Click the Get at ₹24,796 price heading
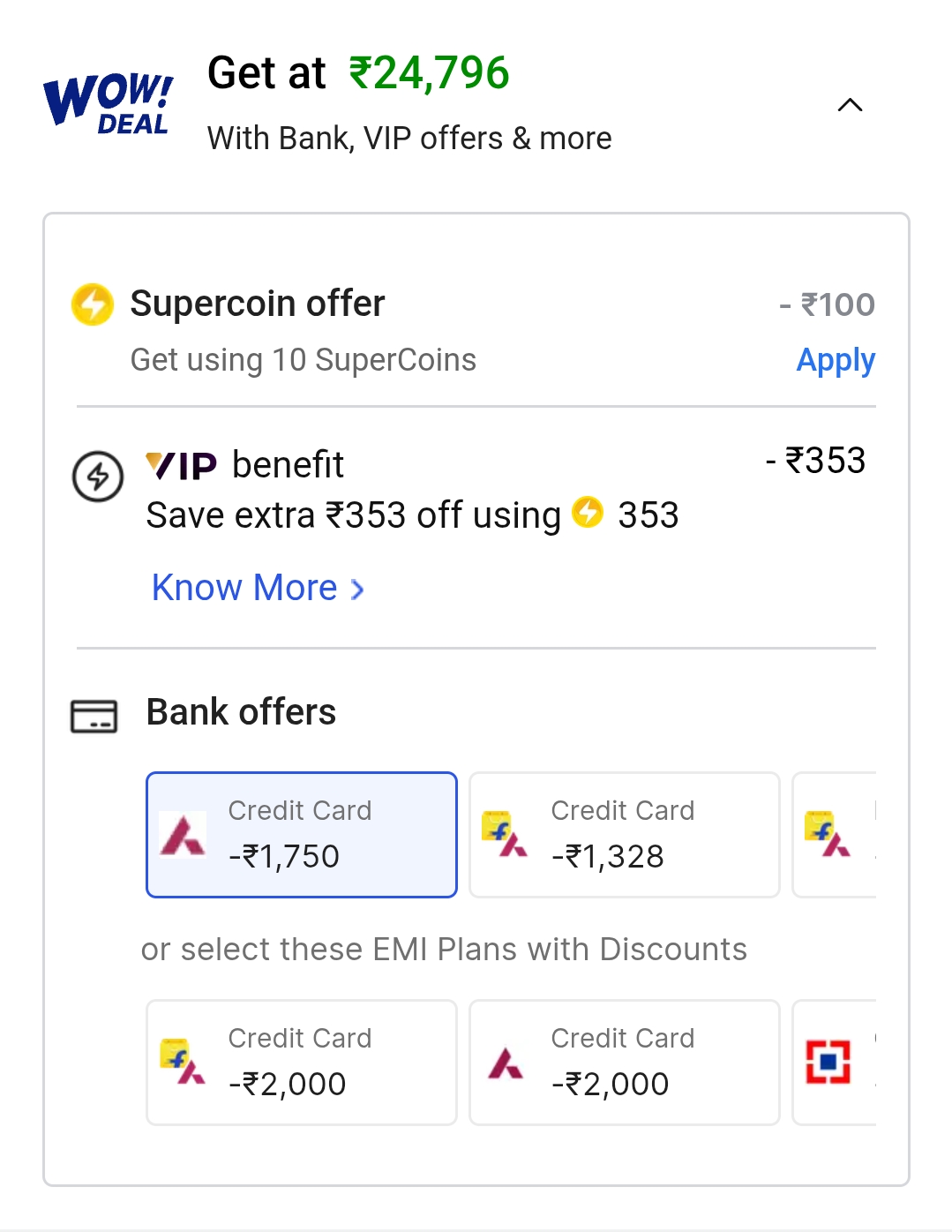Viewport: 952px width, 1232px height. click(x=358, y=73)
